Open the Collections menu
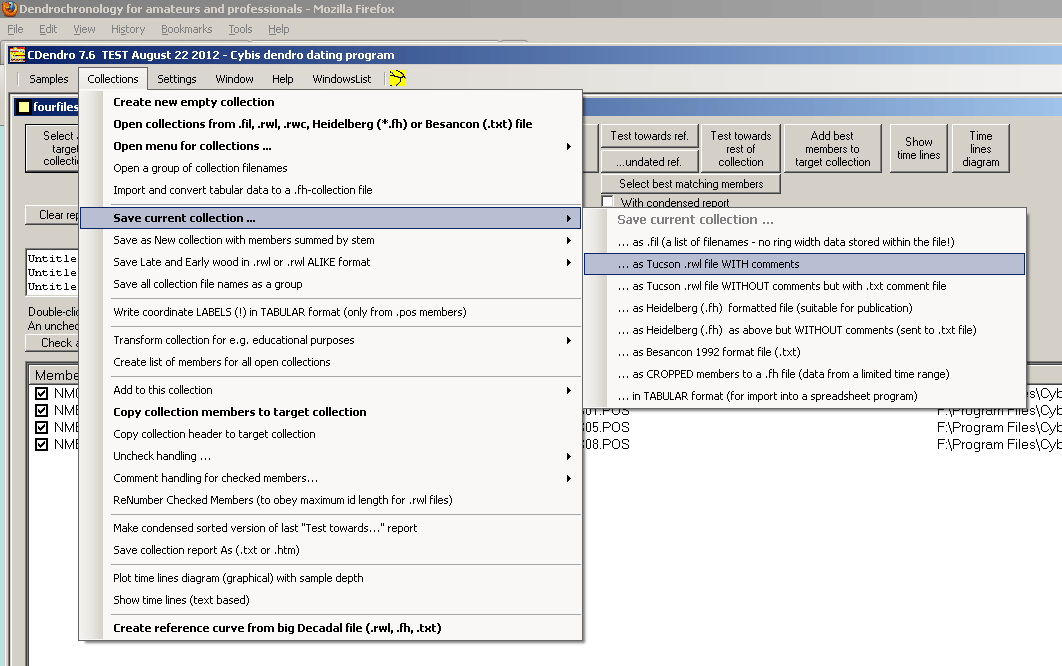1062x666 pixels. coord(112,79)
